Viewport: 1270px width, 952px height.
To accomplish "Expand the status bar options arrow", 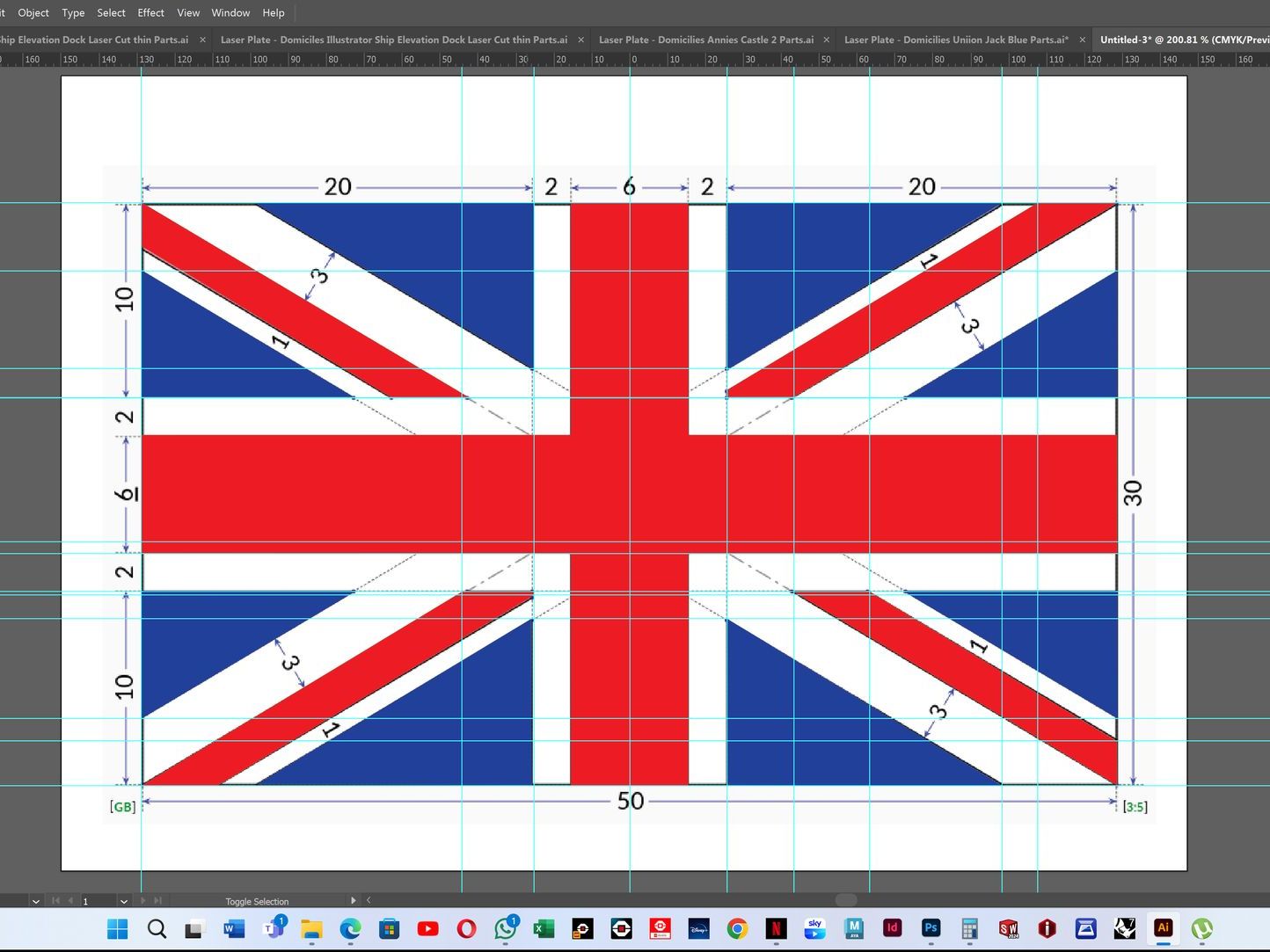I will coord(354,901).
